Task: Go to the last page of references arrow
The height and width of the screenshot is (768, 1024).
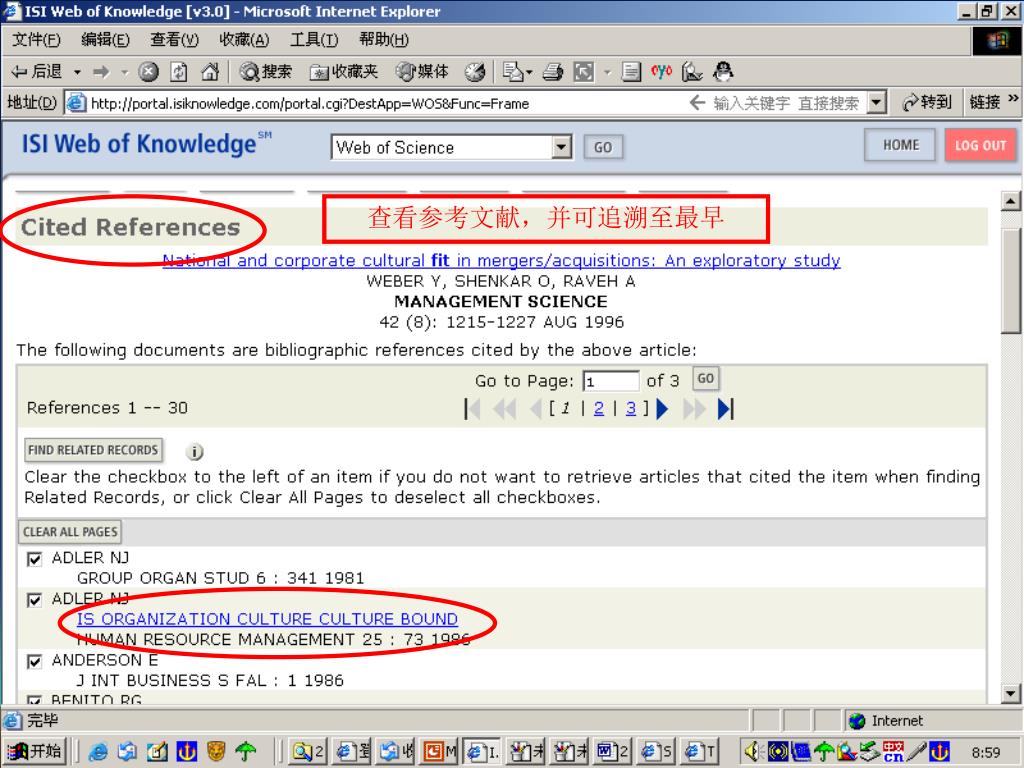Action: coord(725,409)
